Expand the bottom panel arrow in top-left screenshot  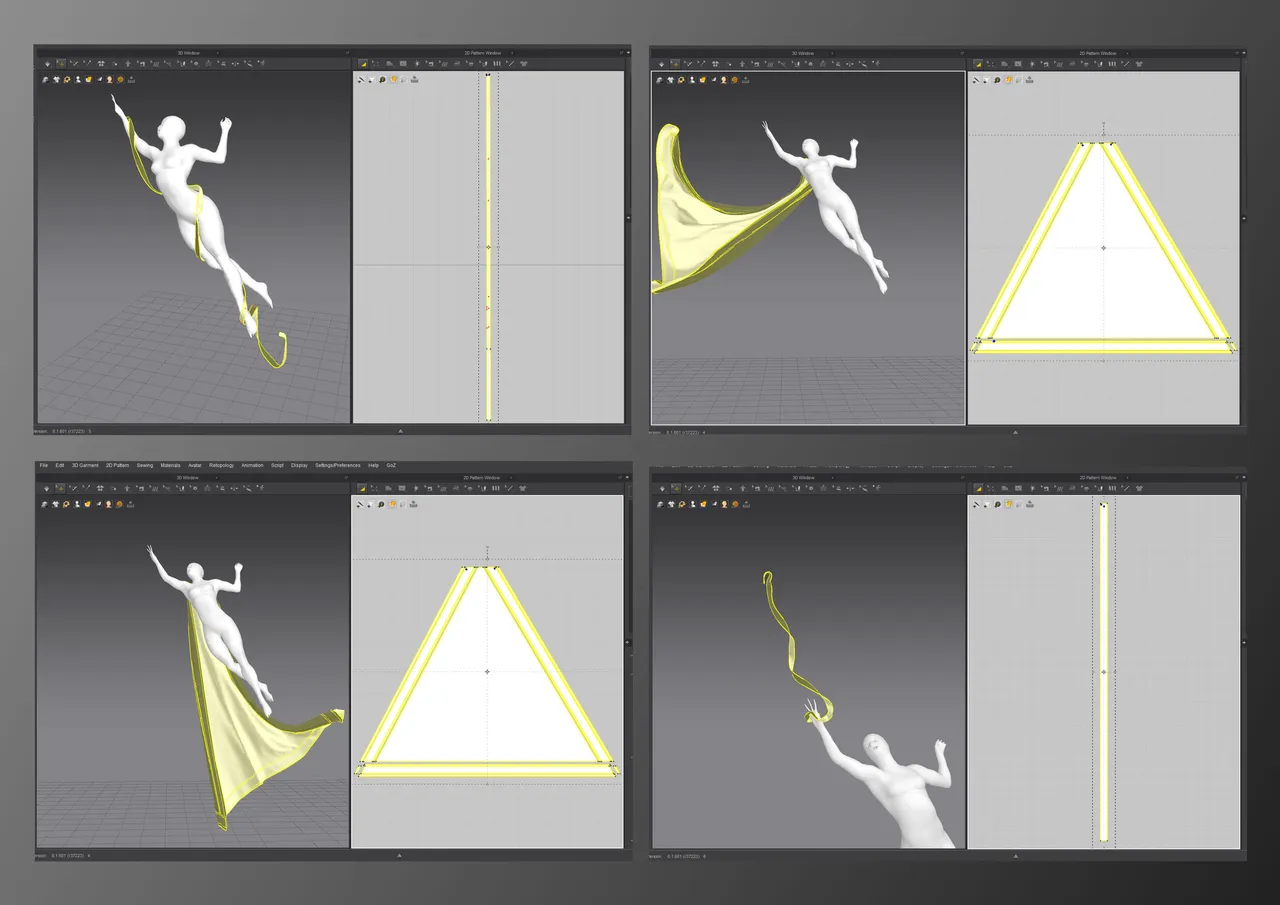tap(400, 431)
